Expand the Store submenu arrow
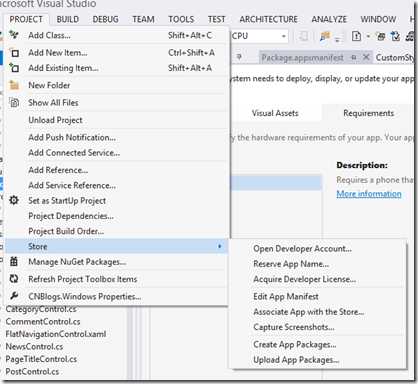Screen dimensions: 418x384 click(219, 246)
